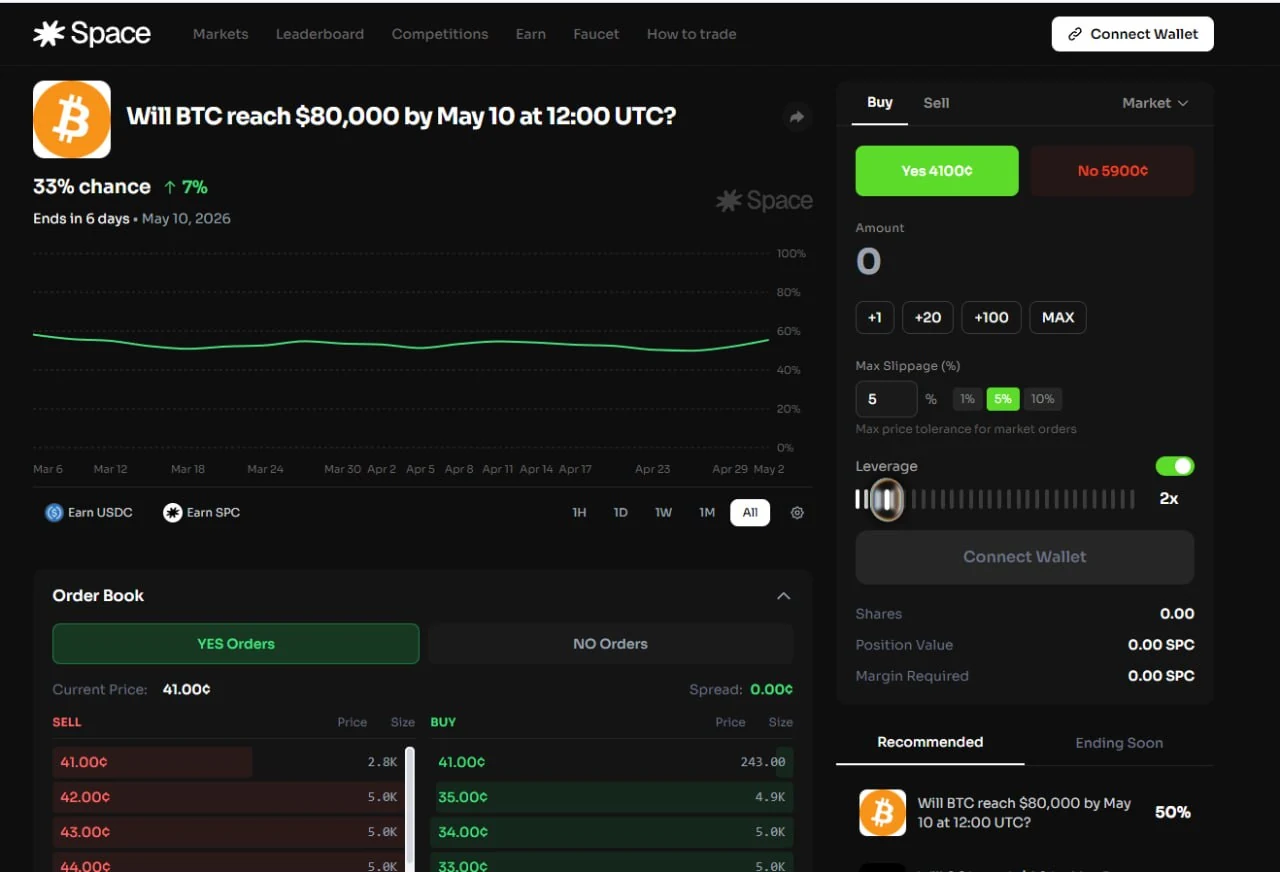Add +20 to the amount
1280x872 pixels.
(928, 317)
